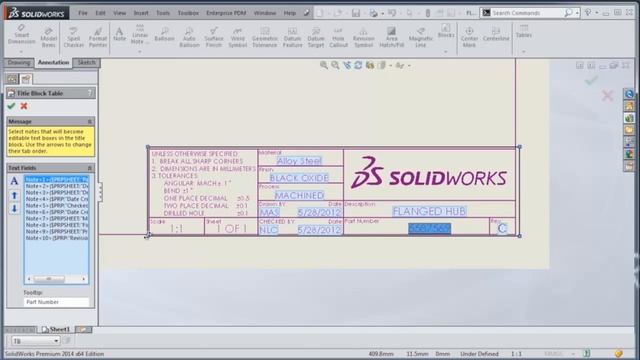The height and width of the screenshot is (360, 640).
Task: Click the red cancel corner X
Action: 607,96
